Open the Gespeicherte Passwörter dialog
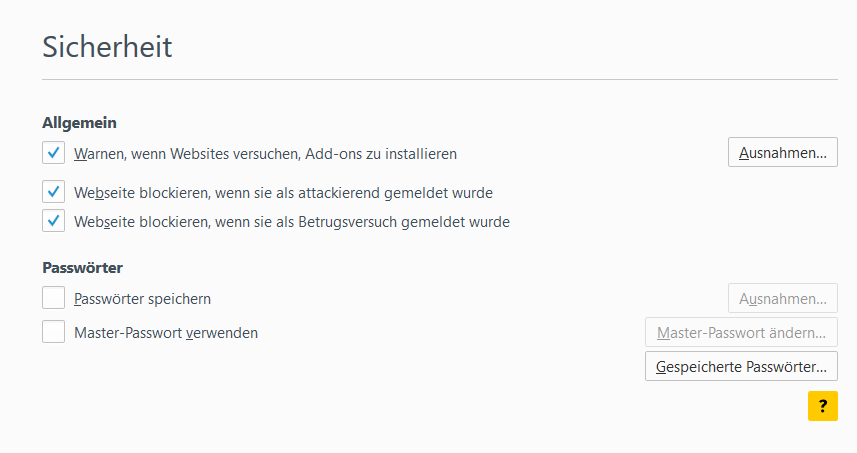This screenshot has width=857, height=453. click(741, 367)
